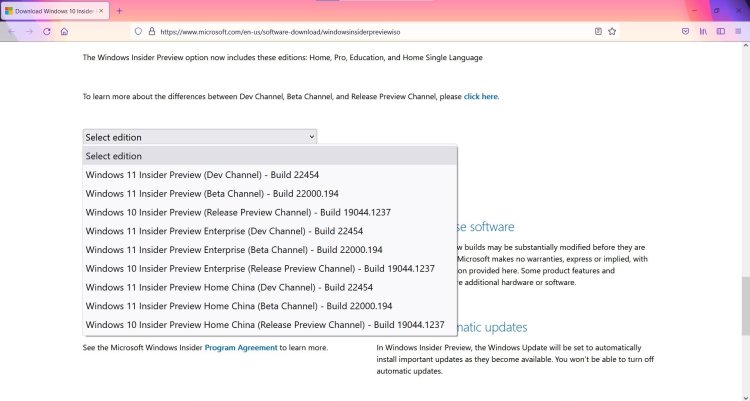Restore down the Firefox window
This screenshot has height=401, width=750.
[x=717, y=10]
